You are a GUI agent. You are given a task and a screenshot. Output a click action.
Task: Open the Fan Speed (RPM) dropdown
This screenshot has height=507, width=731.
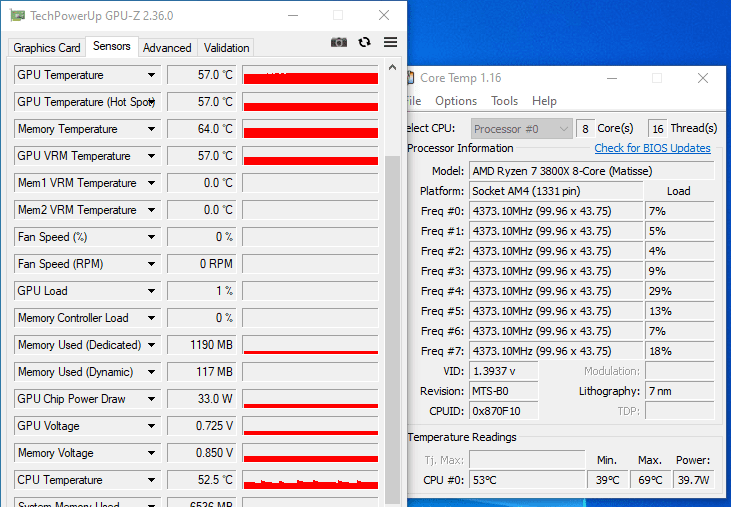152,264
